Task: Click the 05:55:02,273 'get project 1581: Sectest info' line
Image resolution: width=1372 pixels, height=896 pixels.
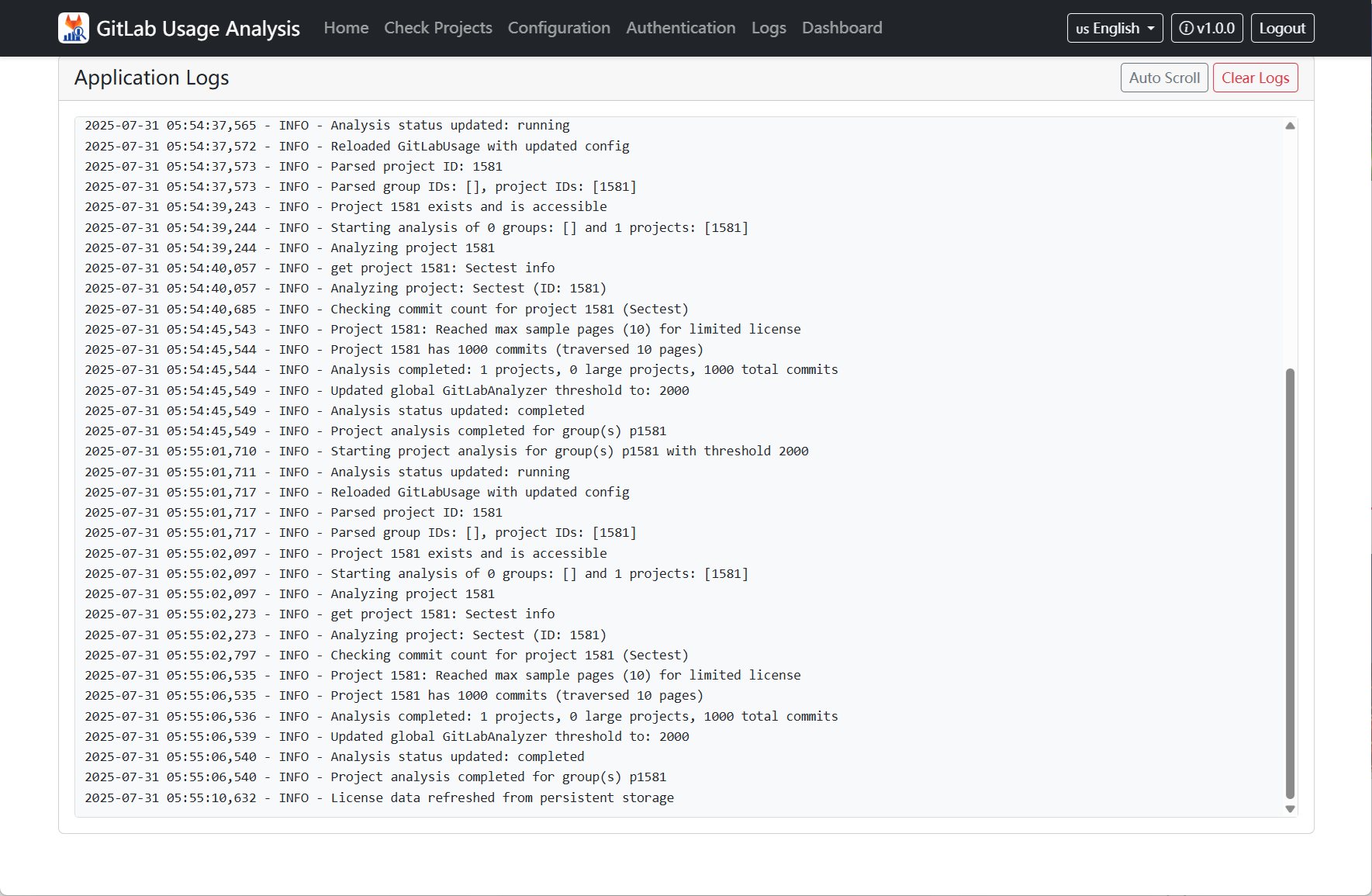Action: [320, 614]
